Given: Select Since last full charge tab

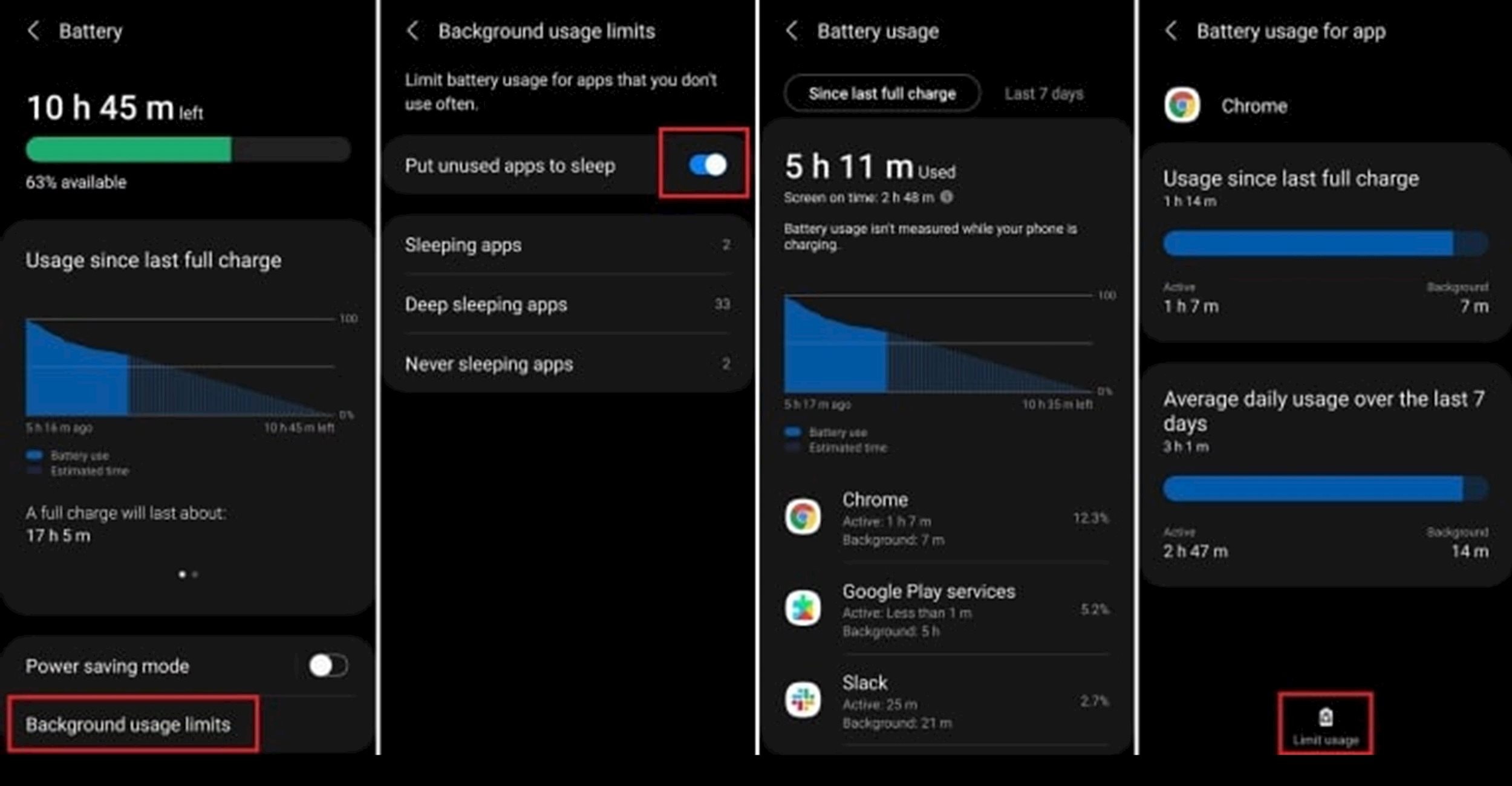Looking at the screenshot, I should click(882, 93).
